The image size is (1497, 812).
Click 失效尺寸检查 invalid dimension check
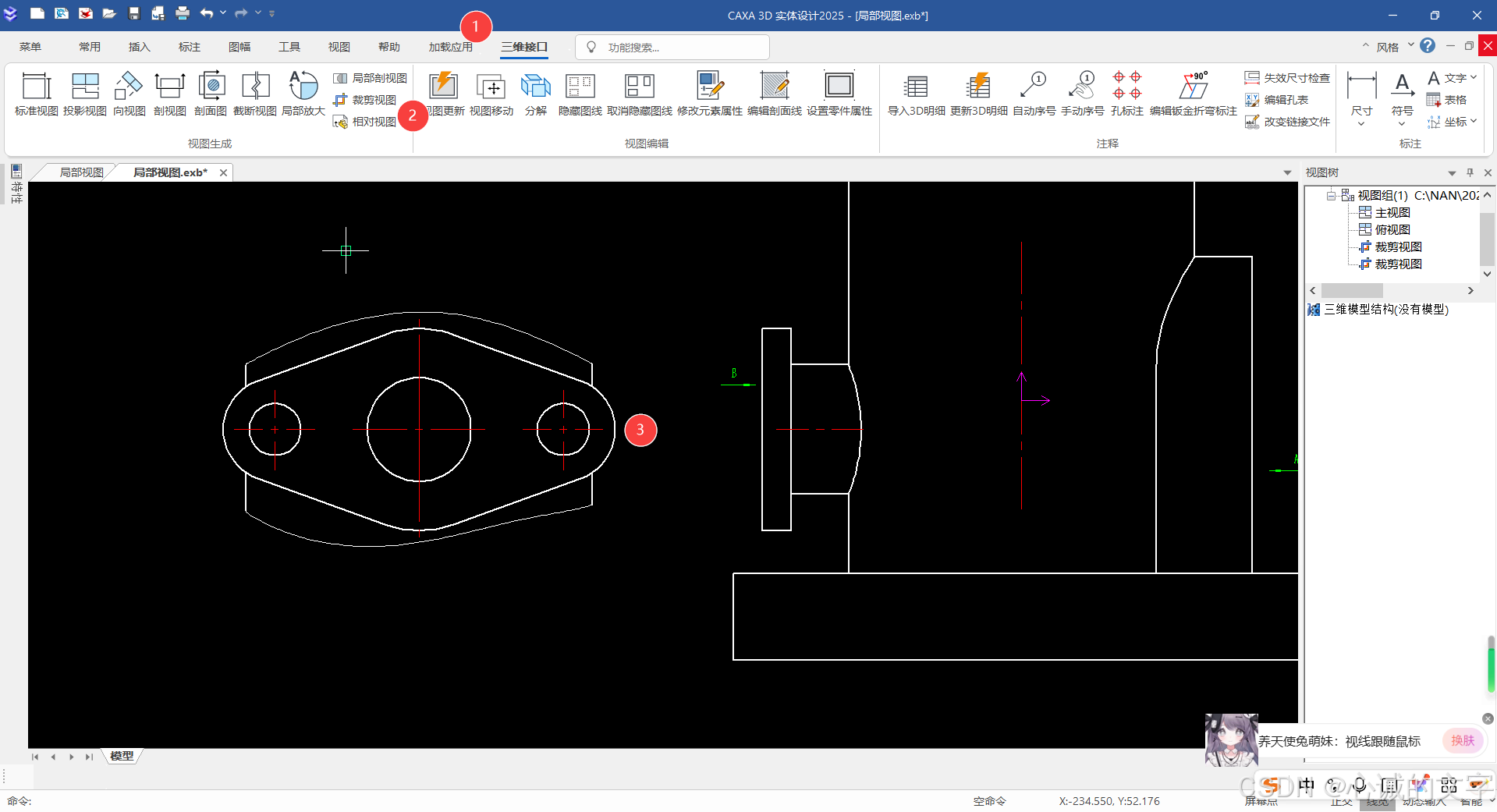point(1287,78)
